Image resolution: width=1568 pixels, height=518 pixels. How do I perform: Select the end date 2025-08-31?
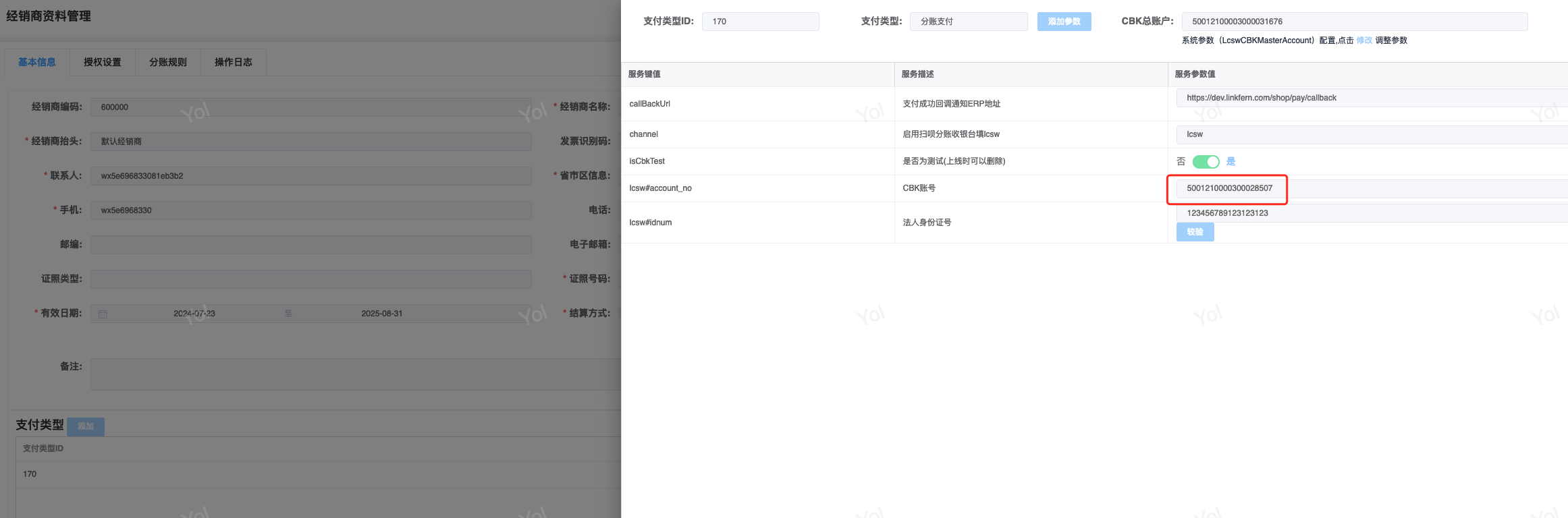pyautogui.click(x=381, y=314)
